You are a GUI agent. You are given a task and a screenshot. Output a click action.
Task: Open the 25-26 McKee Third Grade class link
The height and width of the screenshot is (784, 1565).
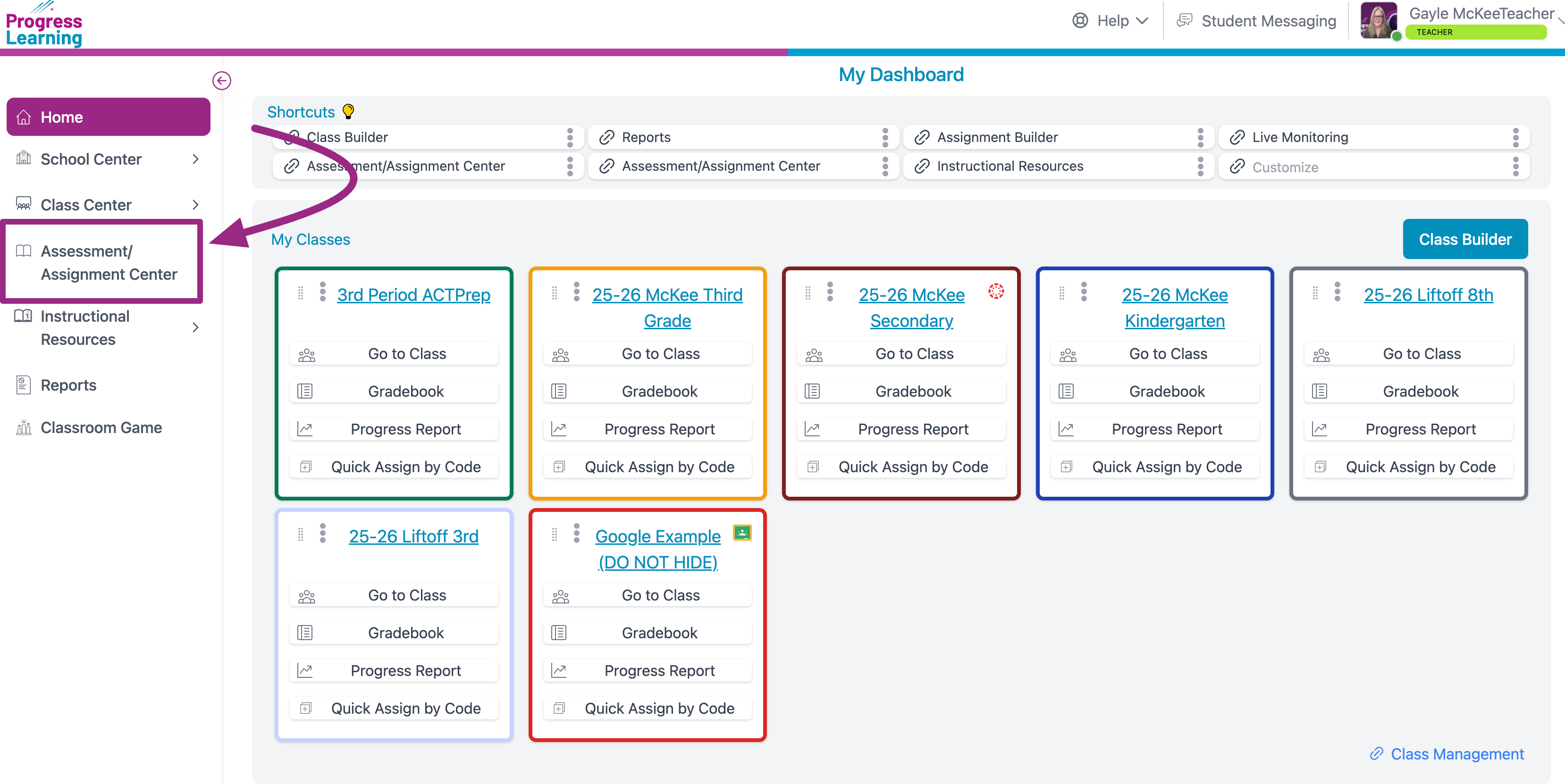click(667, 307)
